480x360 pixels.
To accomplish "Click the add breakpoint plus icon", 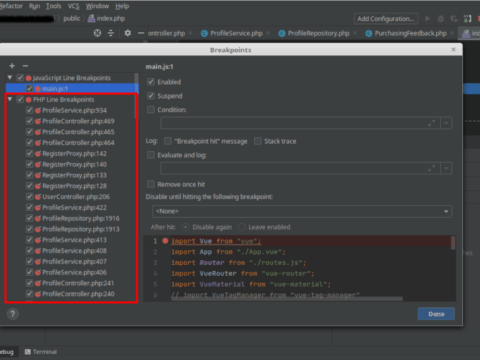I will click(x=12, y=66).
